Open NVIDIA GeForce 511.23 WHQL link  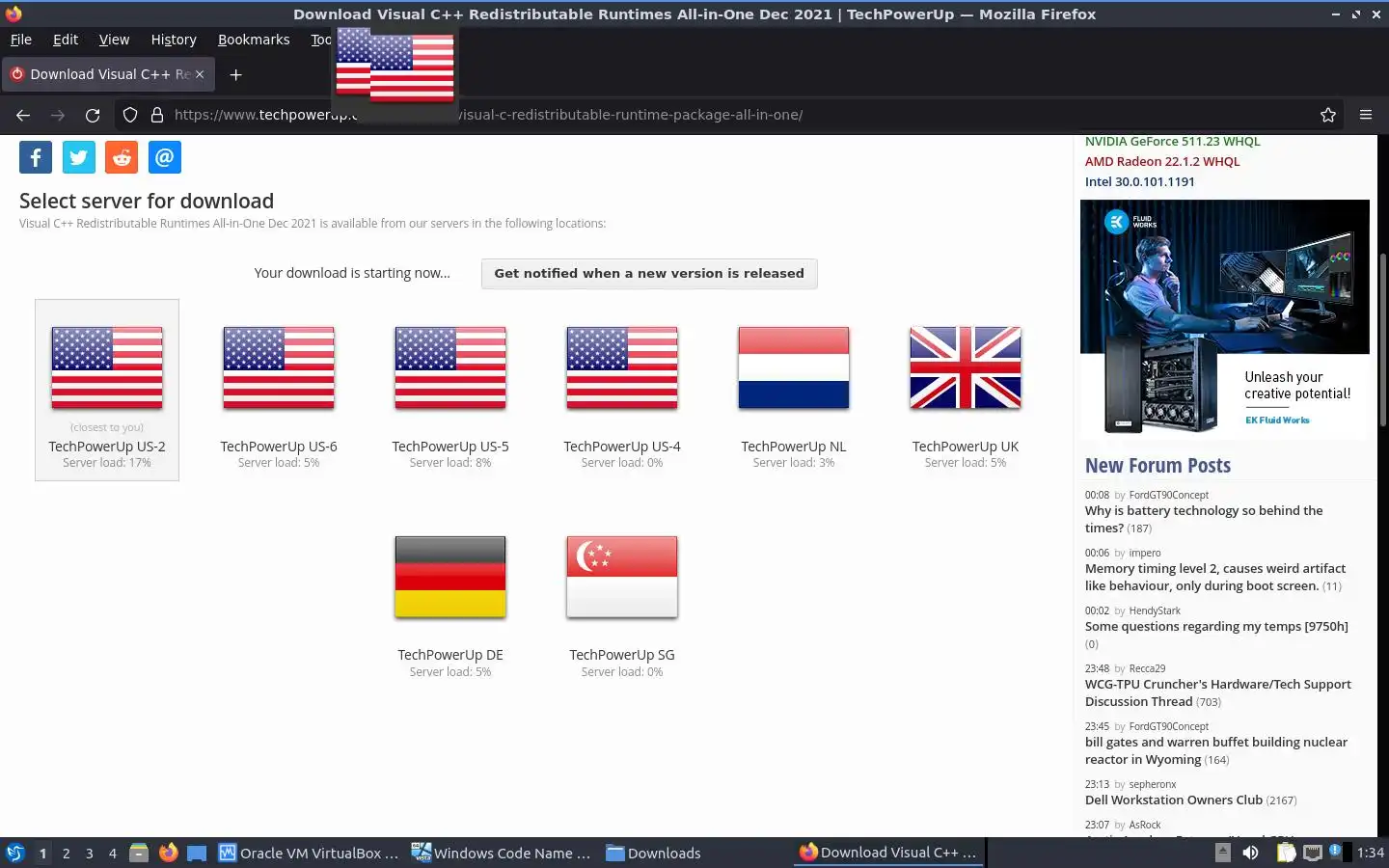click(x=1173, y=142)
